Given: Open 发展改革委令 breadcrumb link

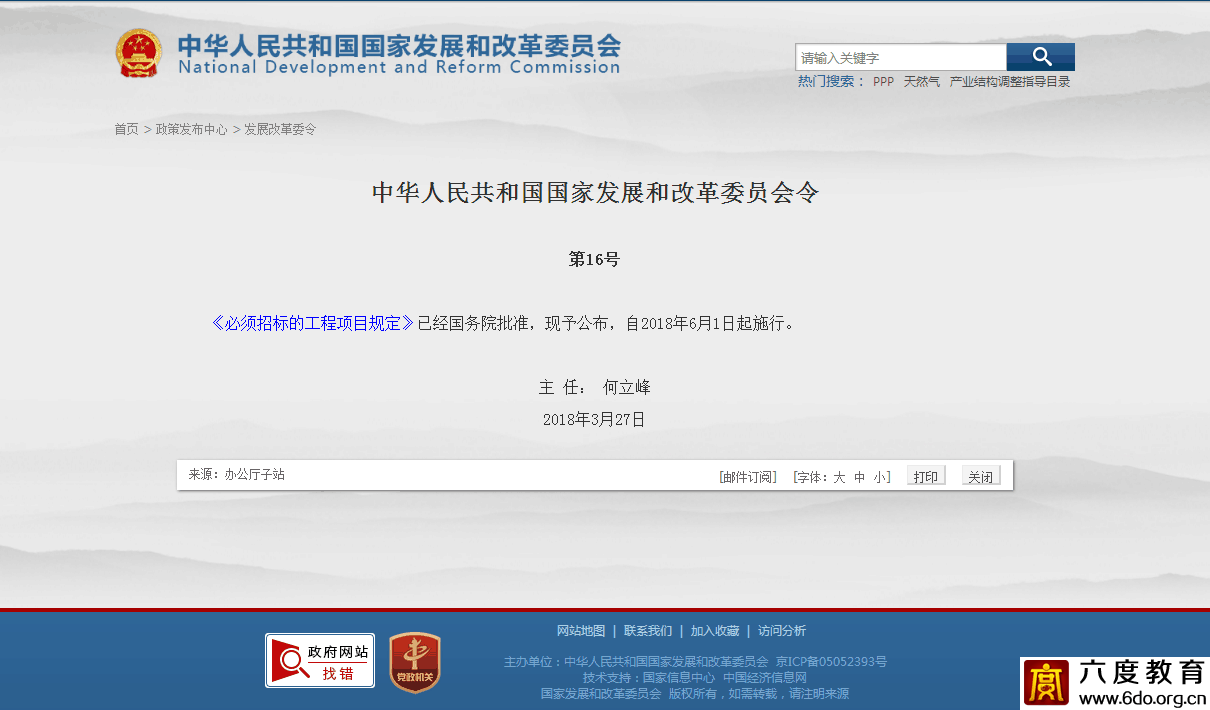Looking at the screenshot, I should point(280,129).
